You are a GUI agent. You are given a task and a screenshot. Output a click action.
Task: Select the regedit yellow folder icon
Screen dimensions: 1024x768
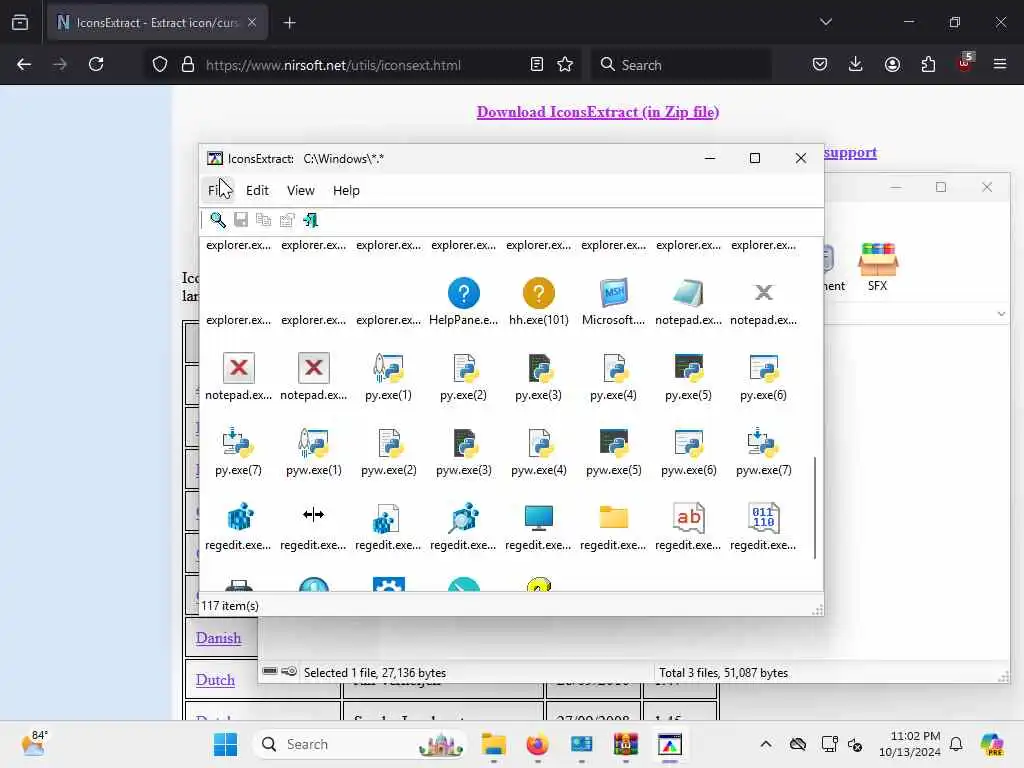(x=614, y=518)
